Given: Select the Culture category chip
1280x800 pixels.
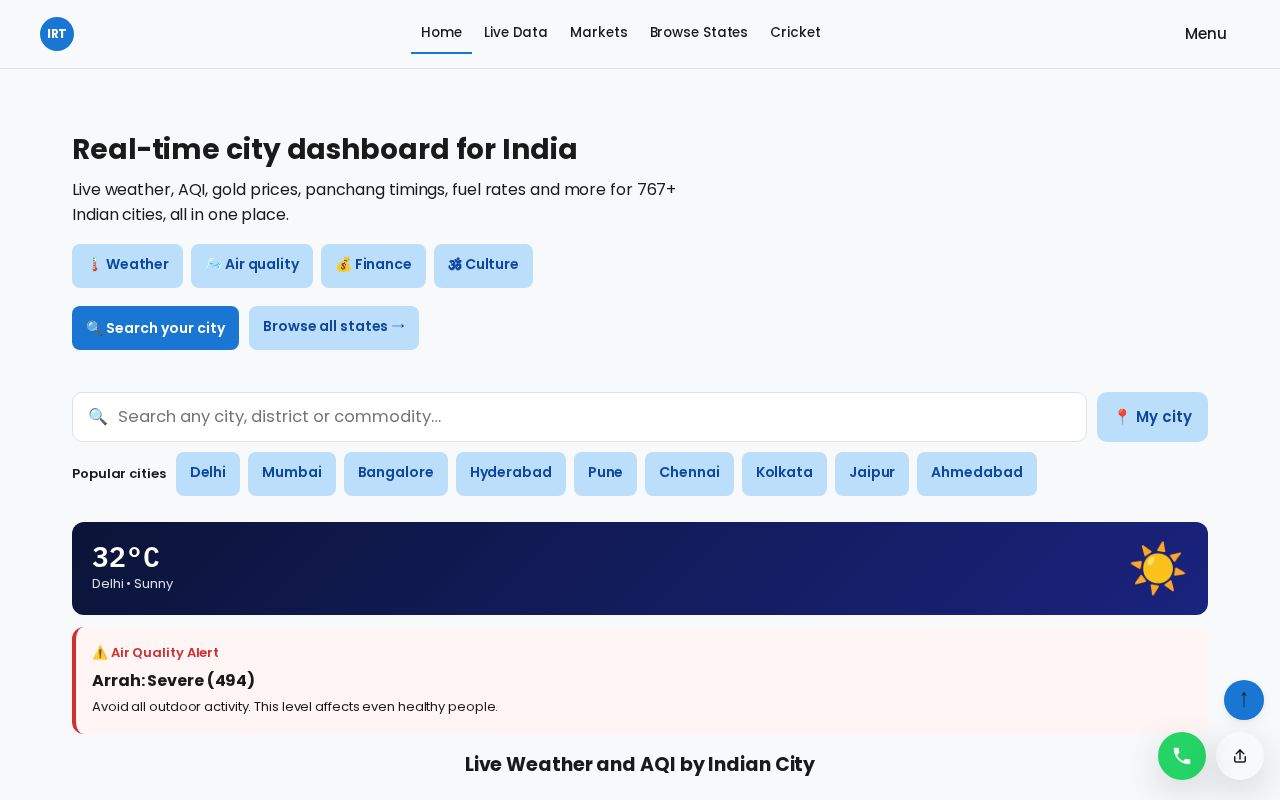Looking at the screenshot, I should pos(483,266).
